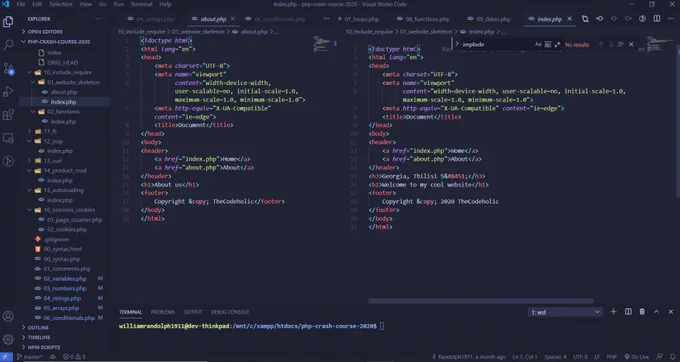
Task: Open 02_cookies.php in the explorer
Action: tap(67, 229)
